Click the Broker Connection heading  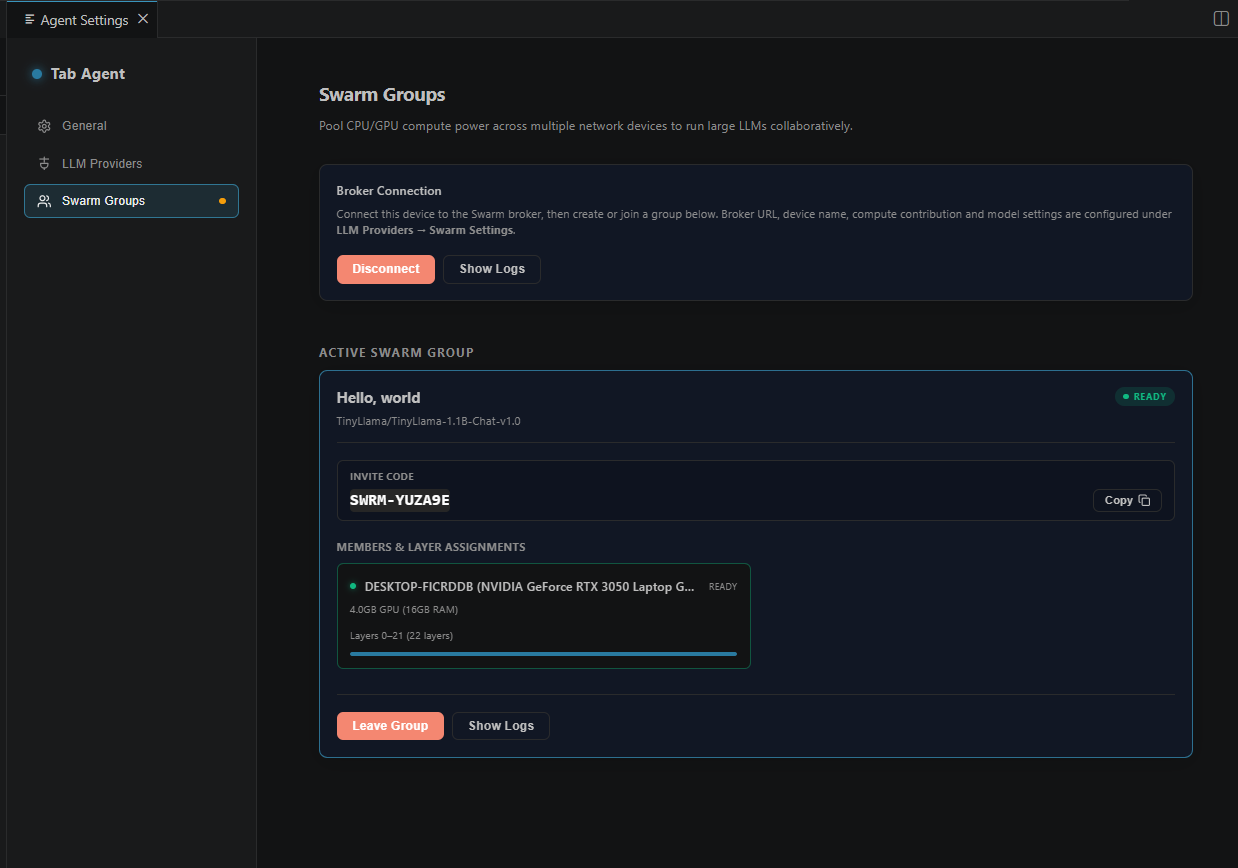[389, 191]
